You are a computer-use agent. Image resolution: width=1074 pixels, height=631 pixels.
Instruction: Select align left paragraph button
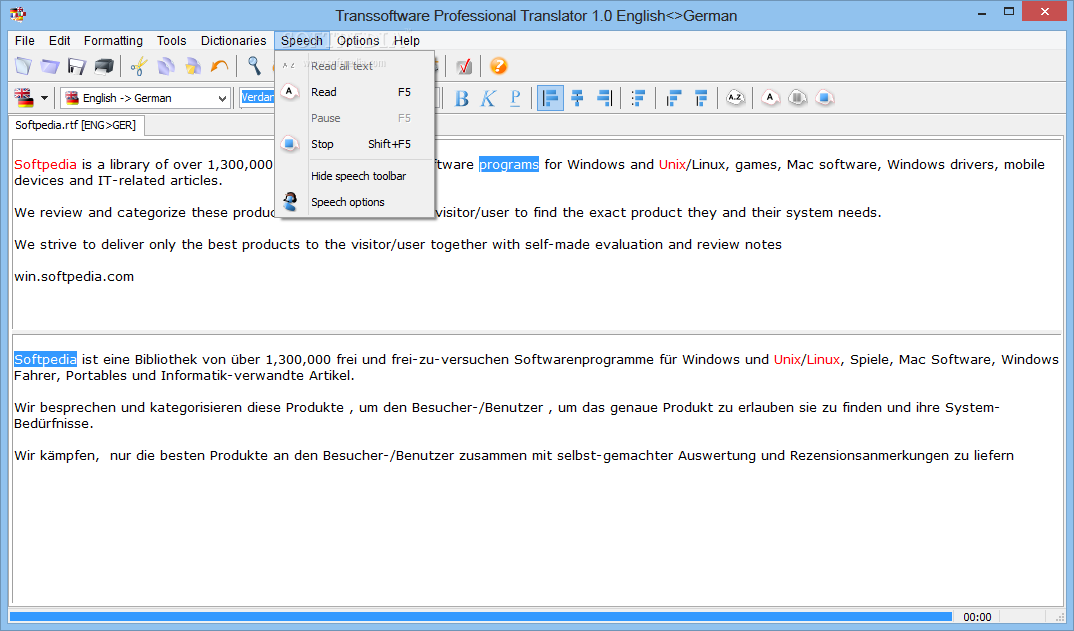[x=550, y=98]
